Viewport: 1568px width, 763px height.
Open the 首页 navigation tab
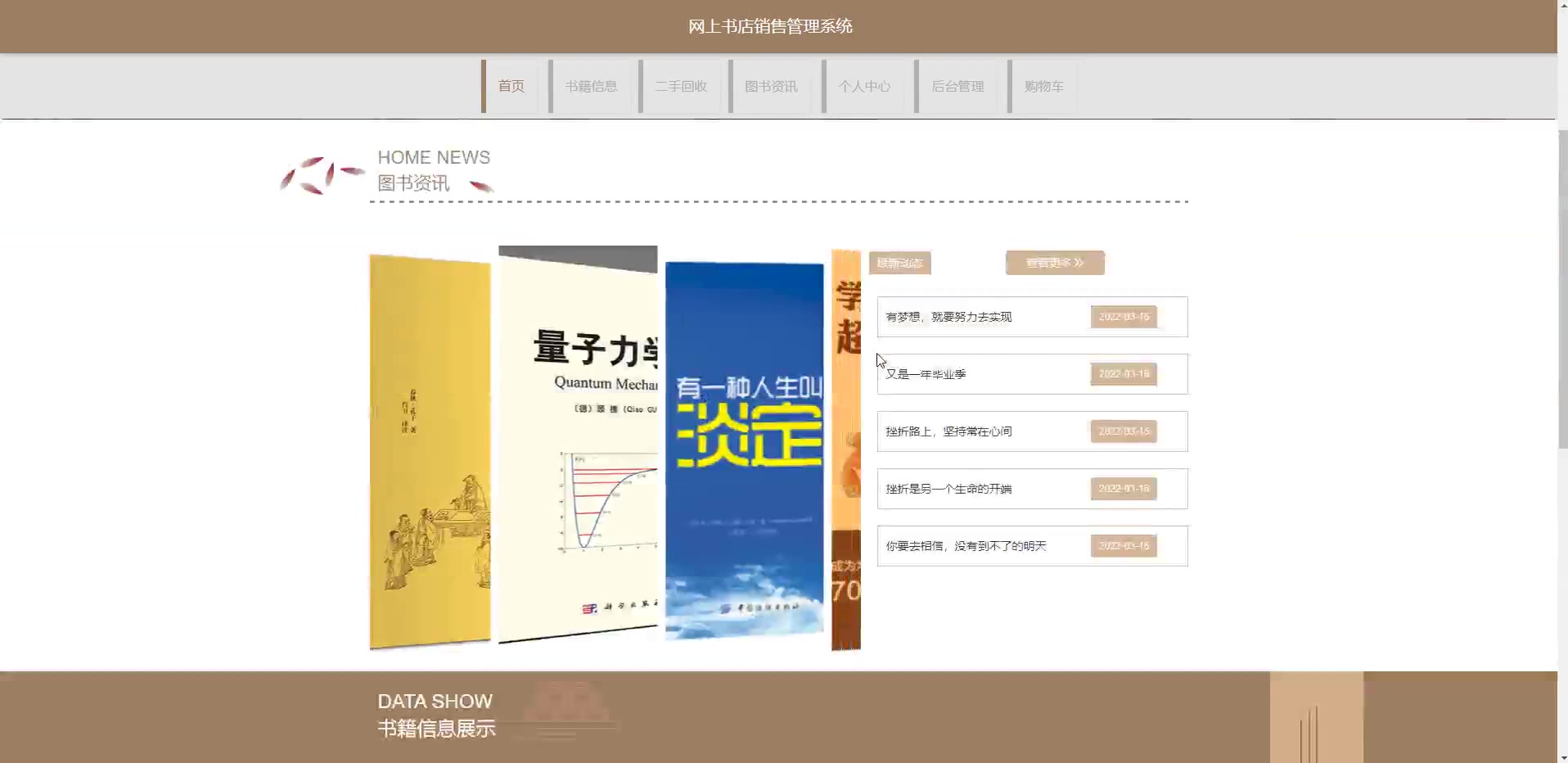click(510, 86)
